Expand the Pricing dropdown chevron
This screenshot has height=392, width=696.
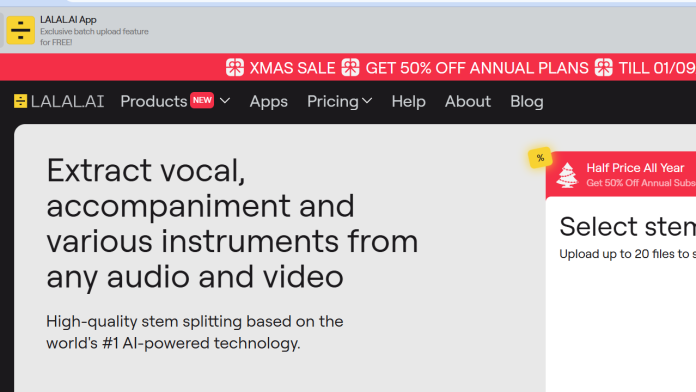point(367,101)
